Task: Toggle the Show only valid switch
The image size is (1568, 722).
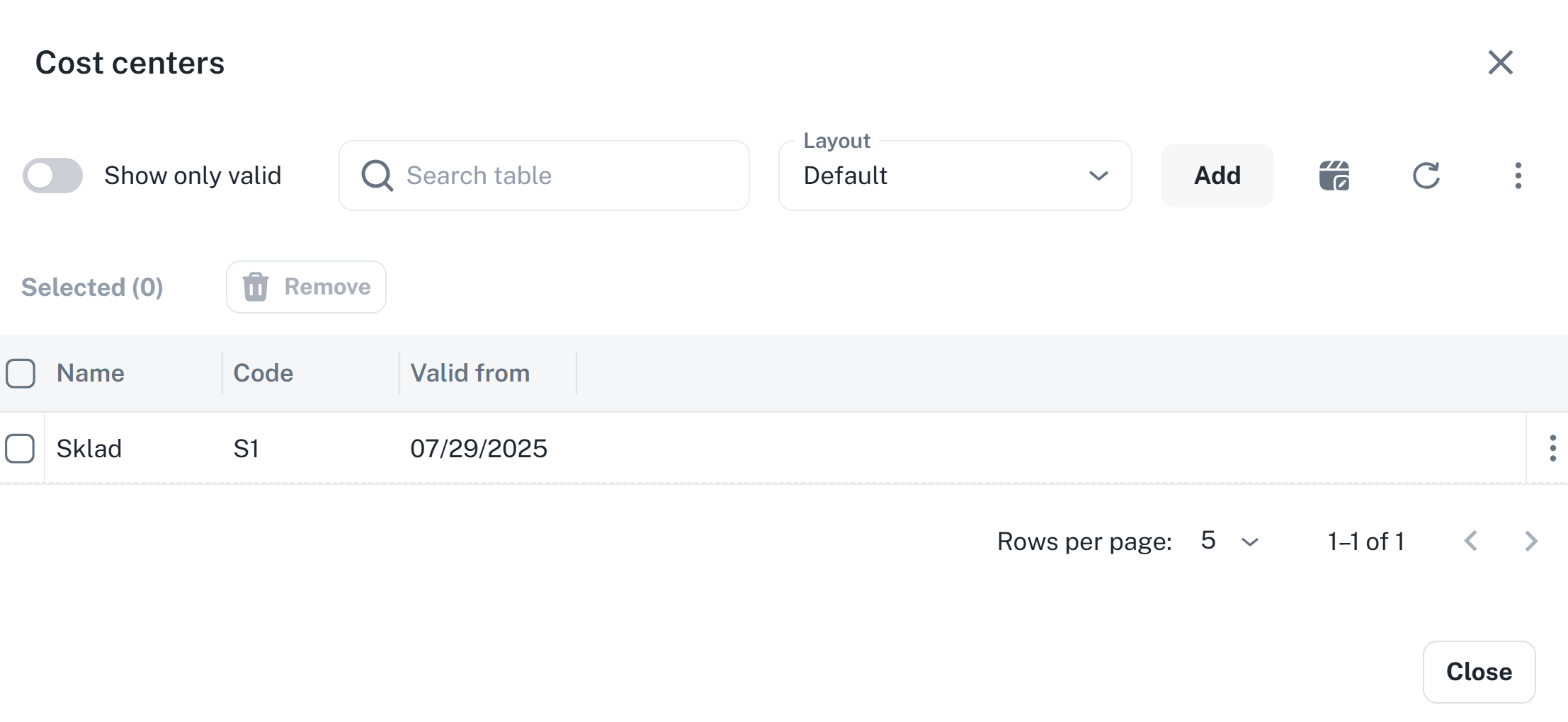Action: (52, 176)
